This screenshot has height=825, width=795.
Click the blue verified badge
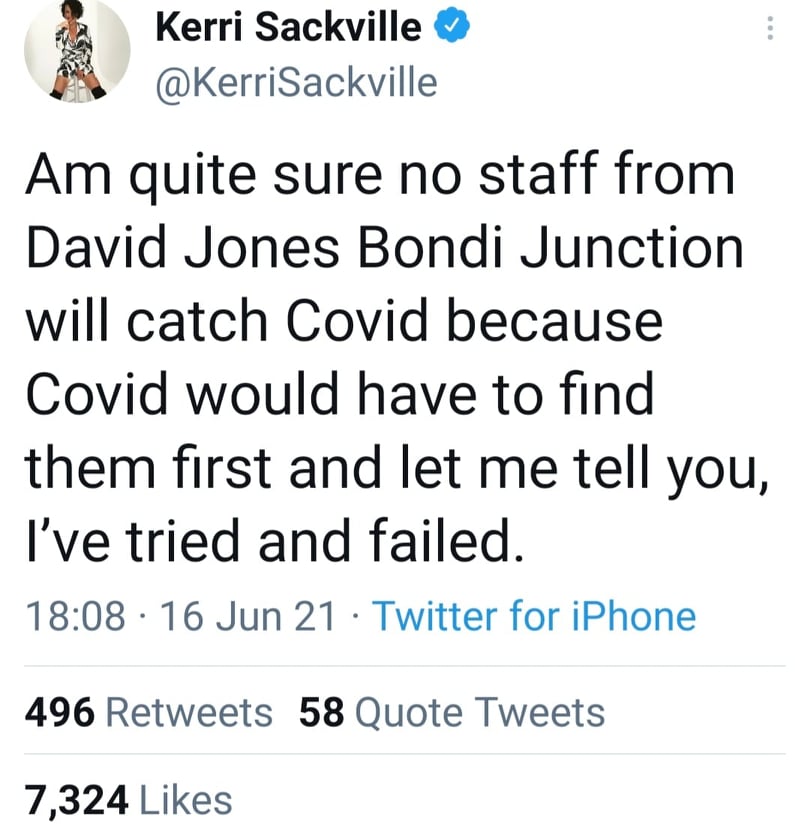click(444, 29)
